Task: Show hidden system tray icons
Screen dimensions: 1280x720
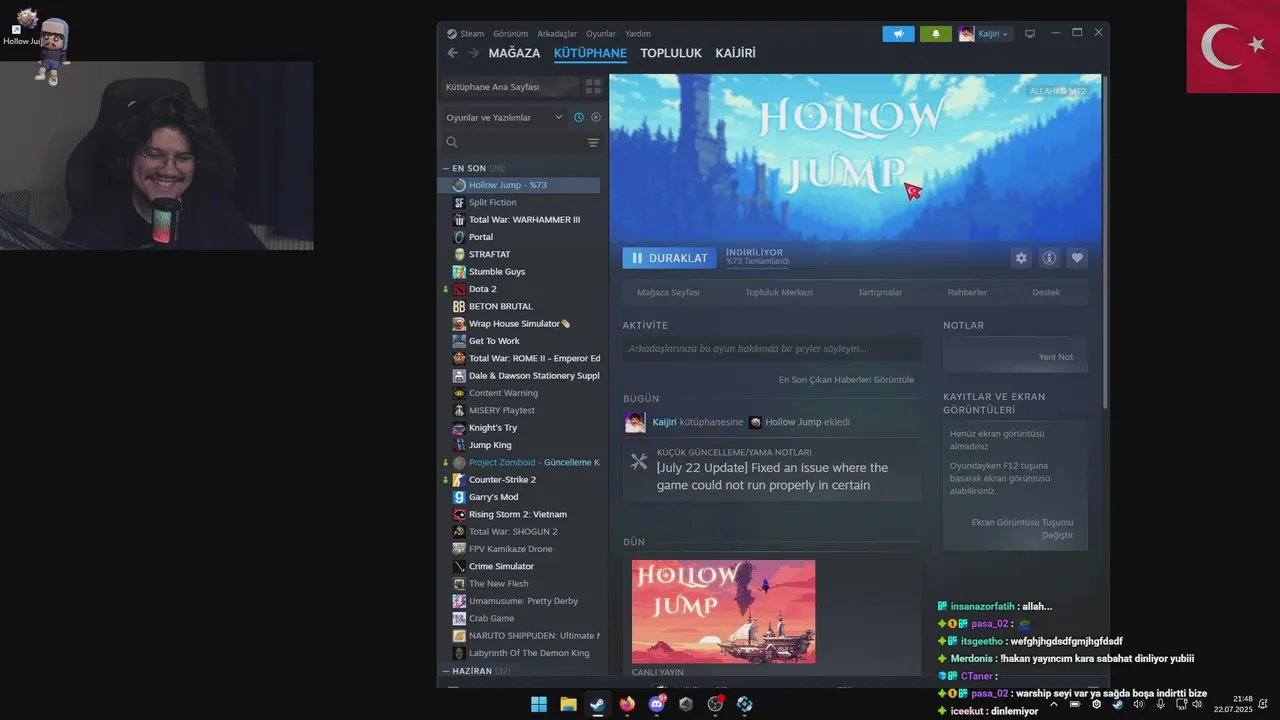Action: pyautogui.click(x=1053, y=704)
